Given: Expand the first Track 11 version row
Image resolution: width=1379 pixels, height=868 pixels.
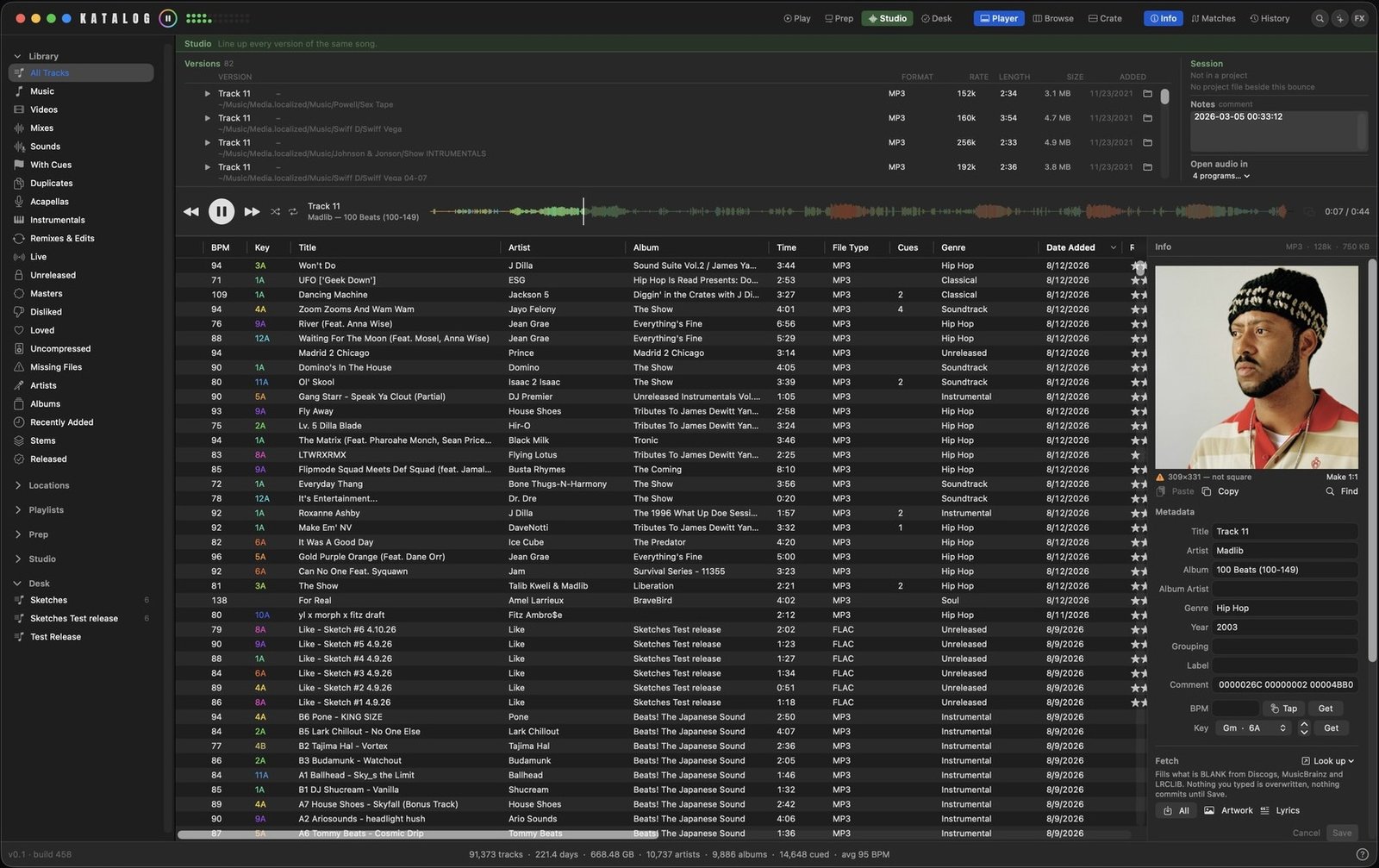Looking at the screenshot, I should point(207,93).
